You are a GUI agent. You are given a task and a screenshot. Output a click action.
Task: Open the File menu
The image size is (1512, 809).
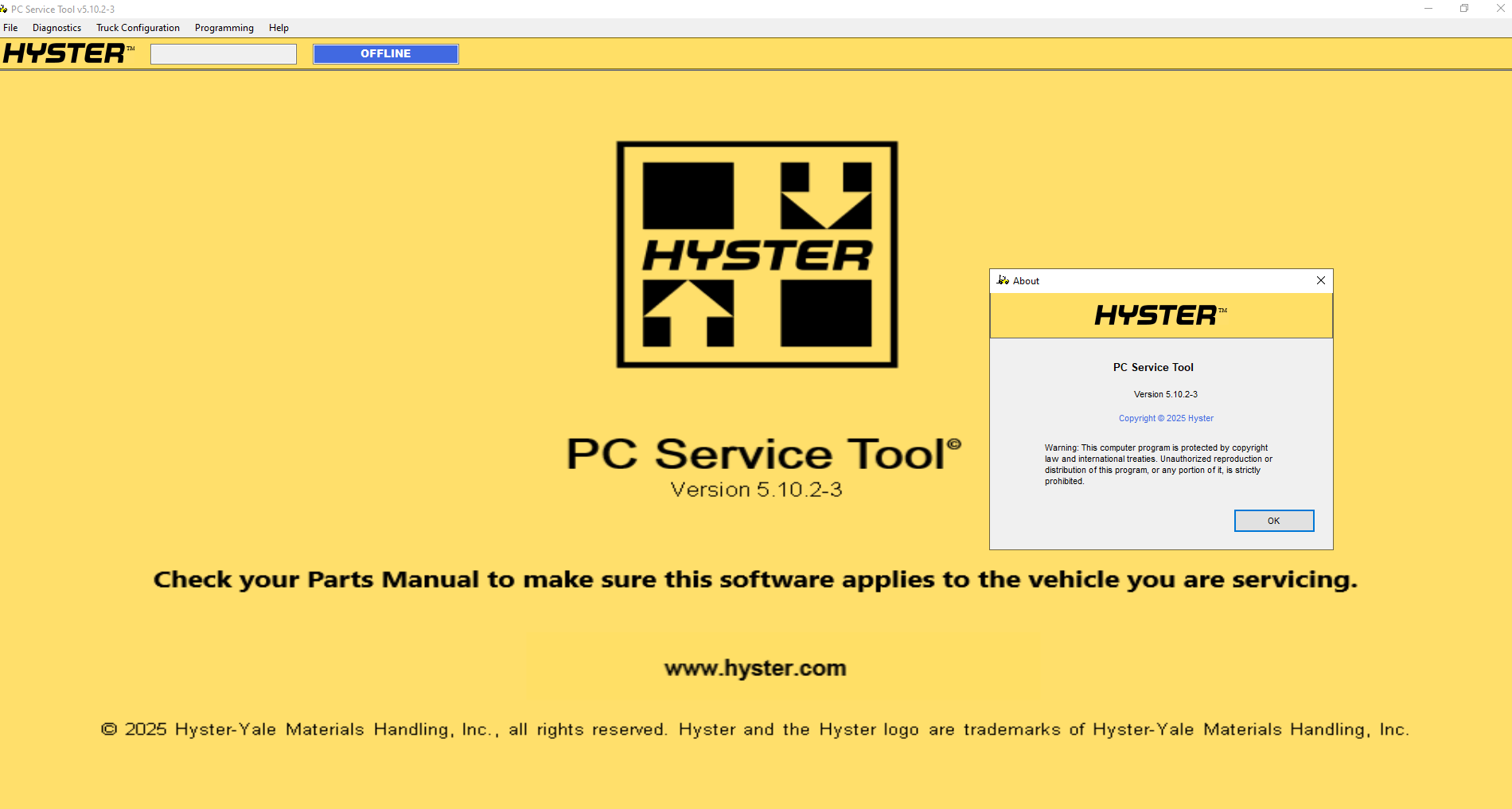pos(10,28)
